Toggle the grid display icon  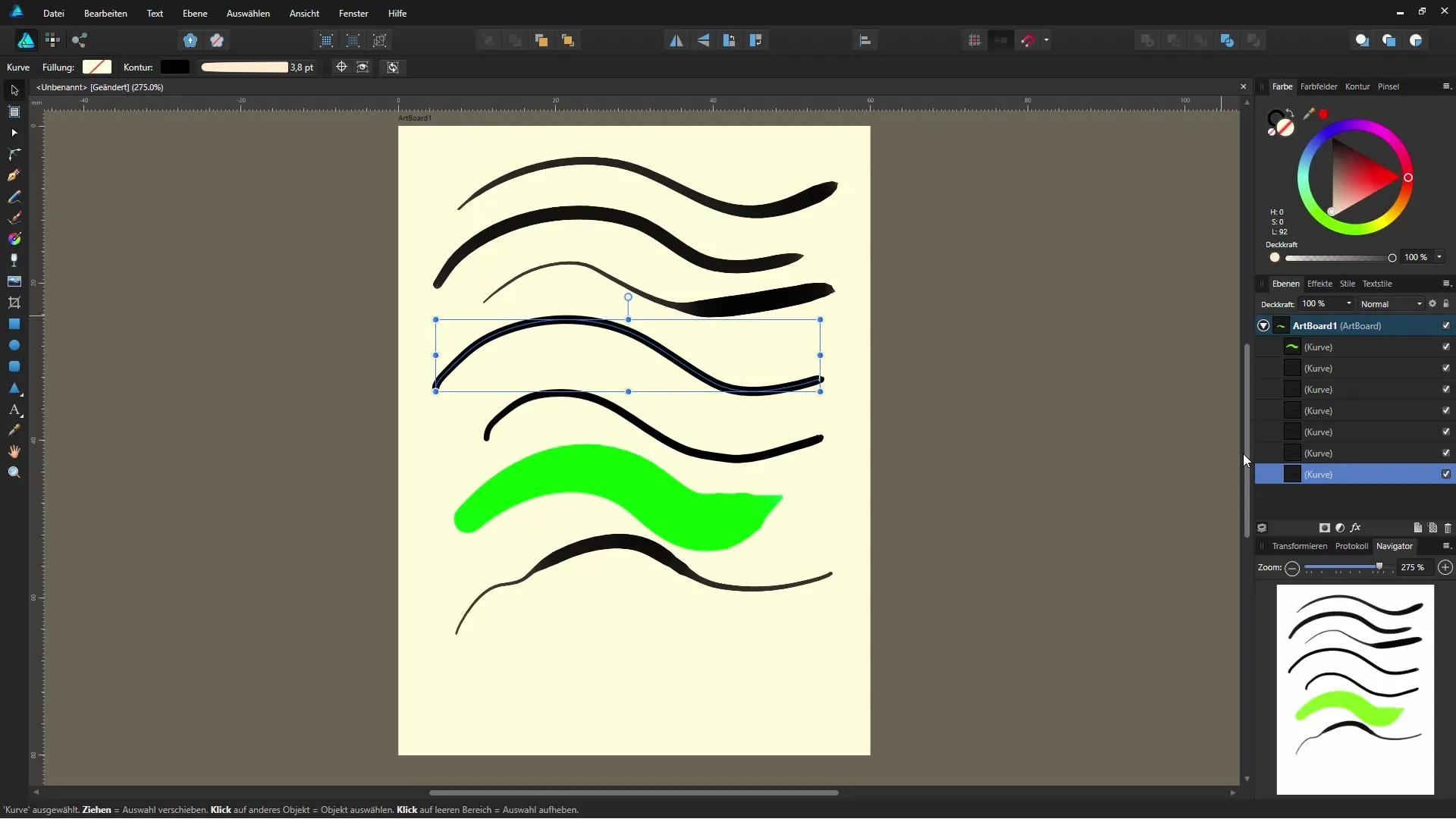974,41
